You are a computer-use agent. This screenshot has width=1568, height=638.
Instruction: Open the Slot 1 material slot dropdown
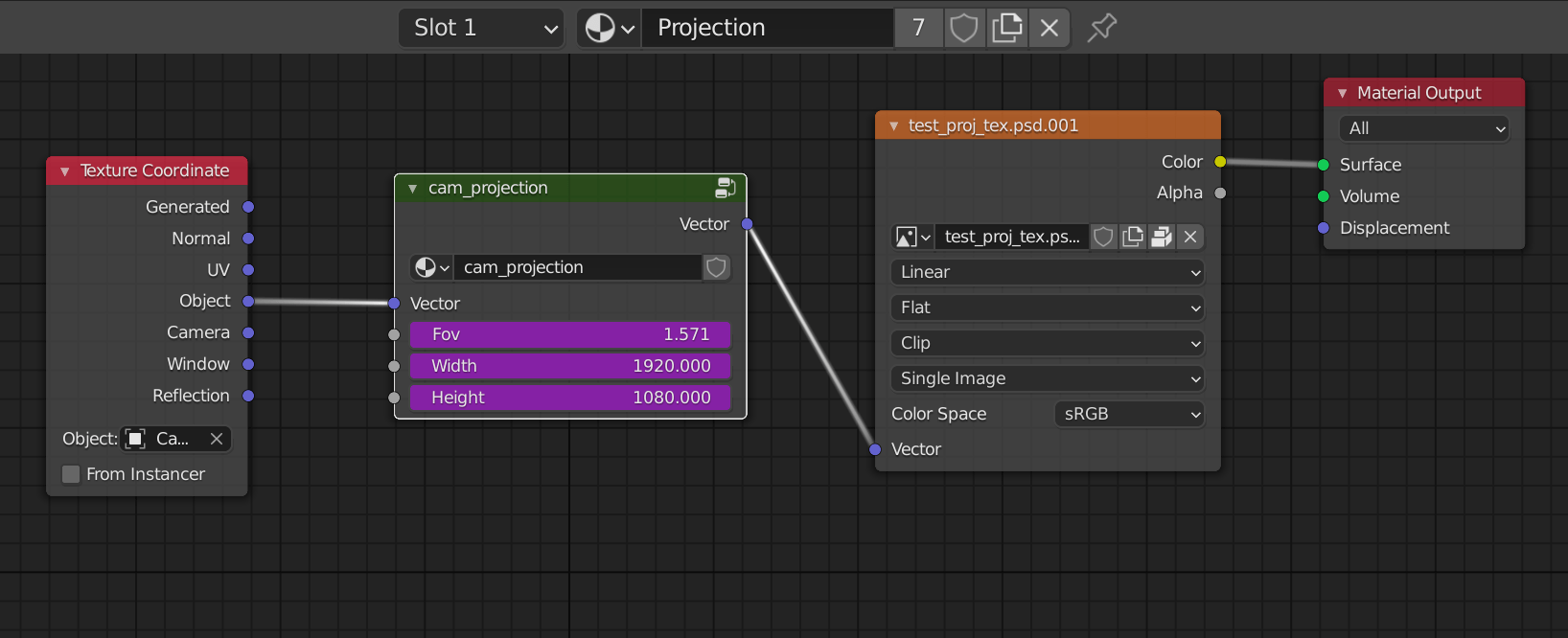481,28
